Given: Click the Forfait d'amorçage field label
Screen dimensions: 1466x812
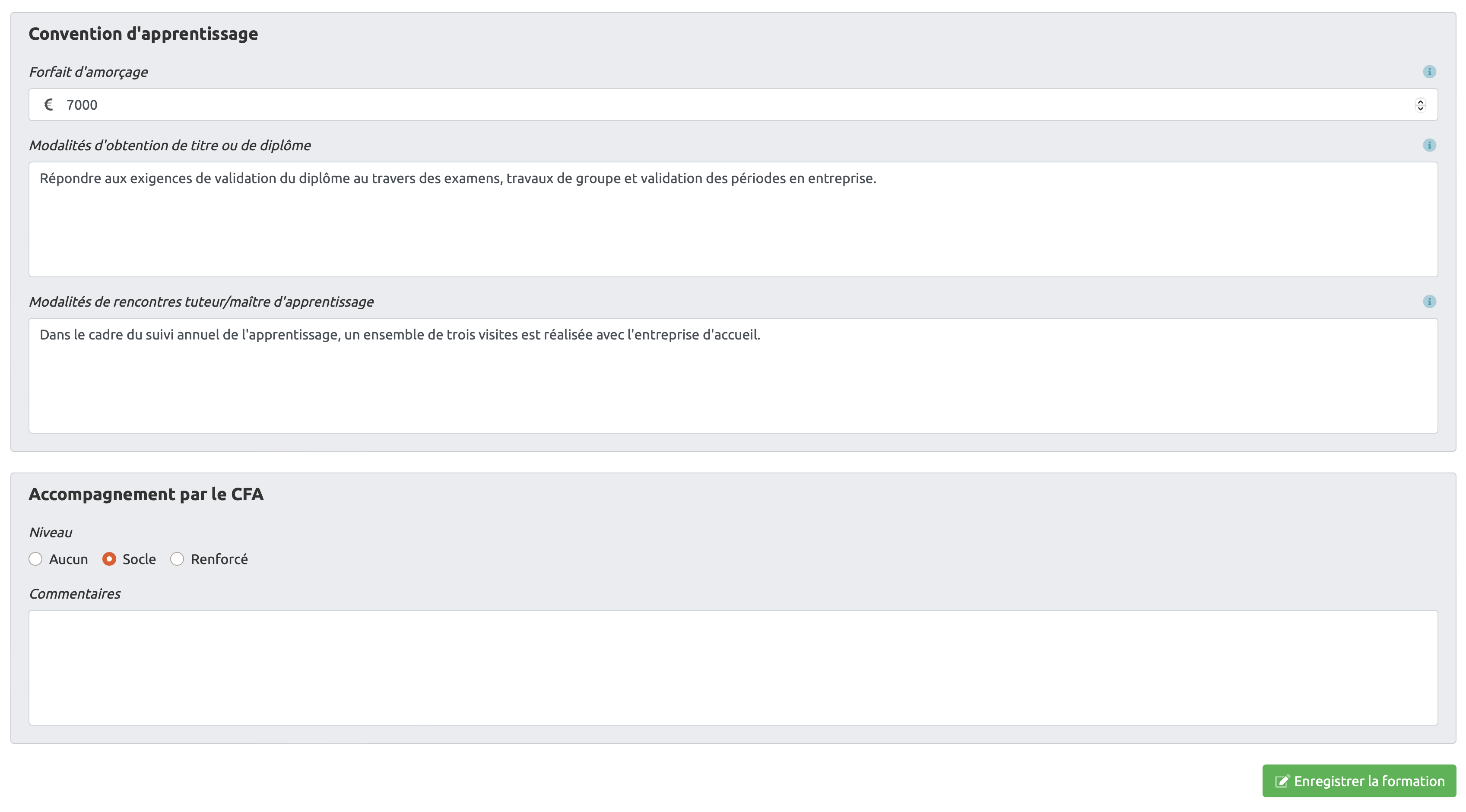Looking at the screenshot, I should [x=88, y=72].
